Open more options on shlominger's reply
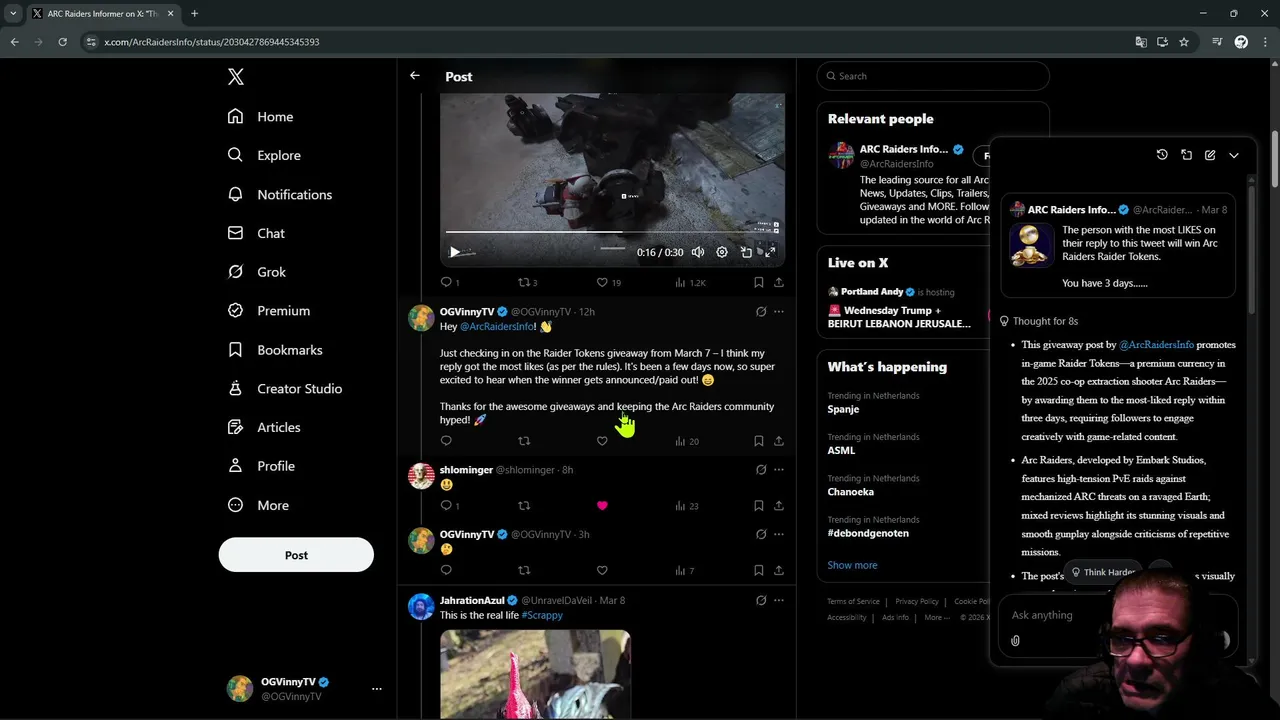 (x=779, y=470)
